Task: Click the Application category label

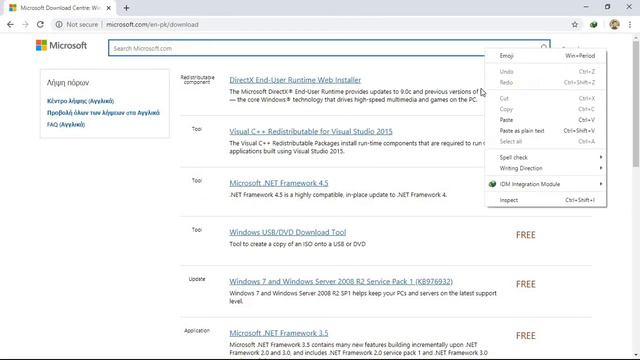Action: 197,331
